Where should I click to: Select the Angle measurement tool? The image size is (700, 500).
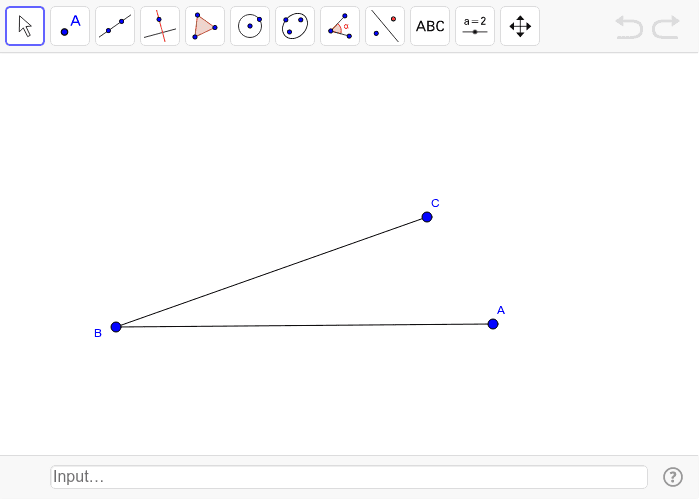[340, 26]
